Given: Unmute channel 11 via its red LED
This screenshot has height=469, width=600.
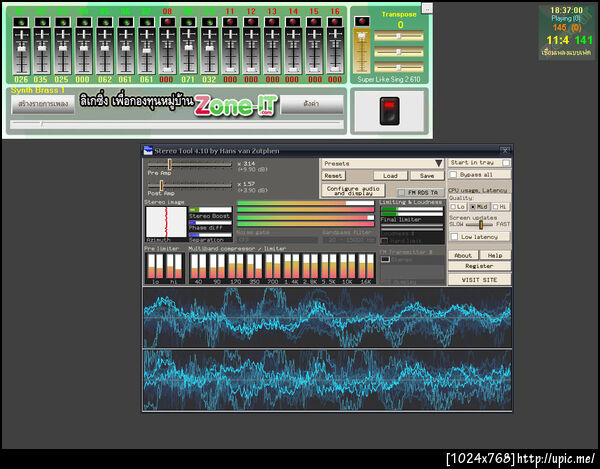Looking at the screenshot, I should pos(230,22).
